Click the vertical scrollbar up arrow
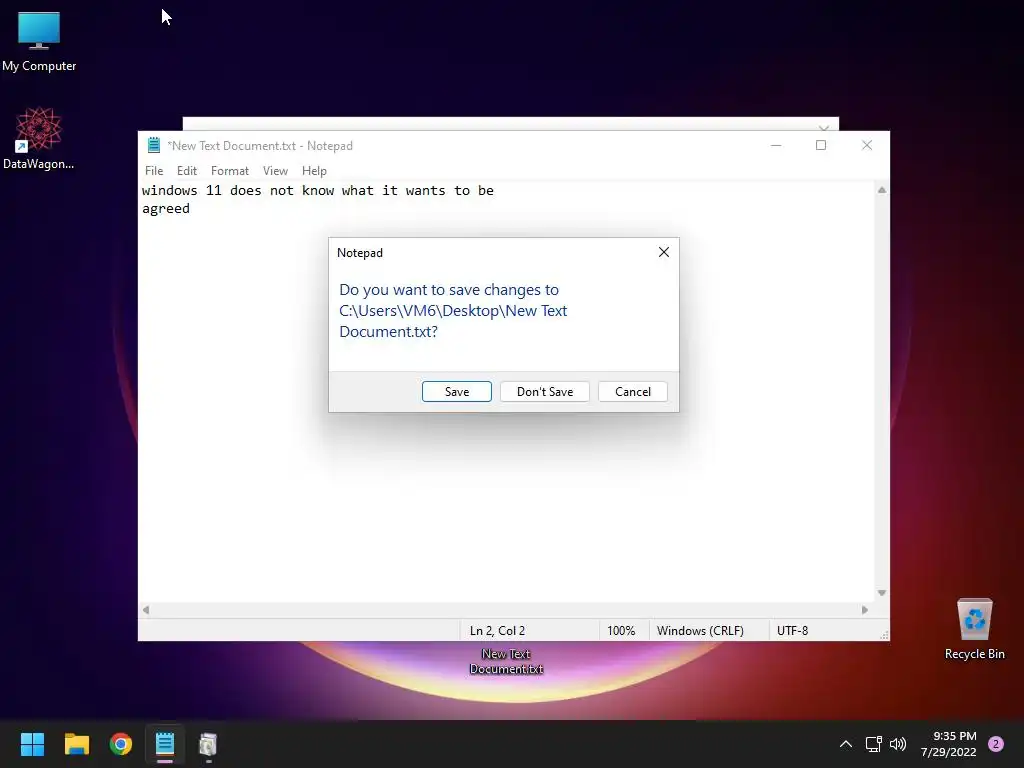The image size is (1024, 768). tap(882, 190)
